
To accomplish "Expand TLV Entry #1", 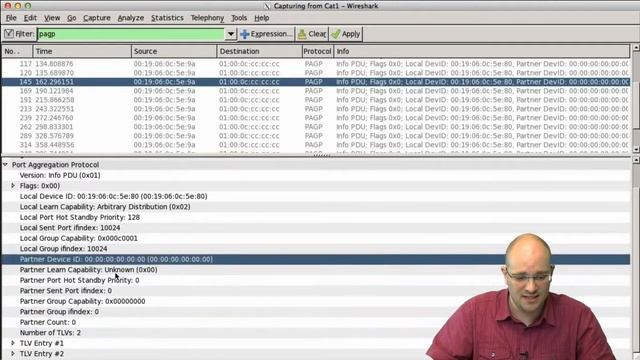I will 13,343.
